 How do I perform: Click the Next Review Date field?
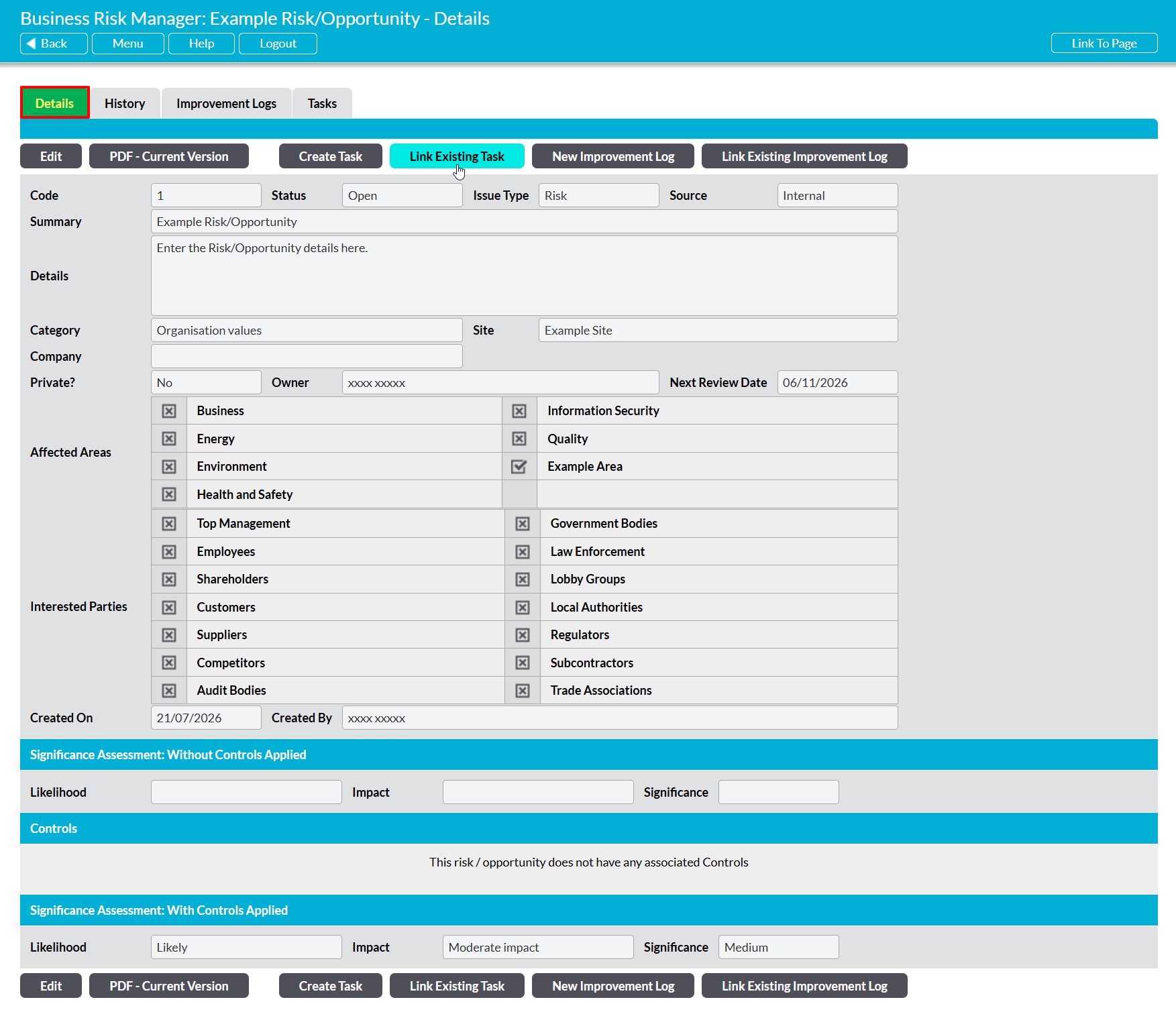pos(837,382)
